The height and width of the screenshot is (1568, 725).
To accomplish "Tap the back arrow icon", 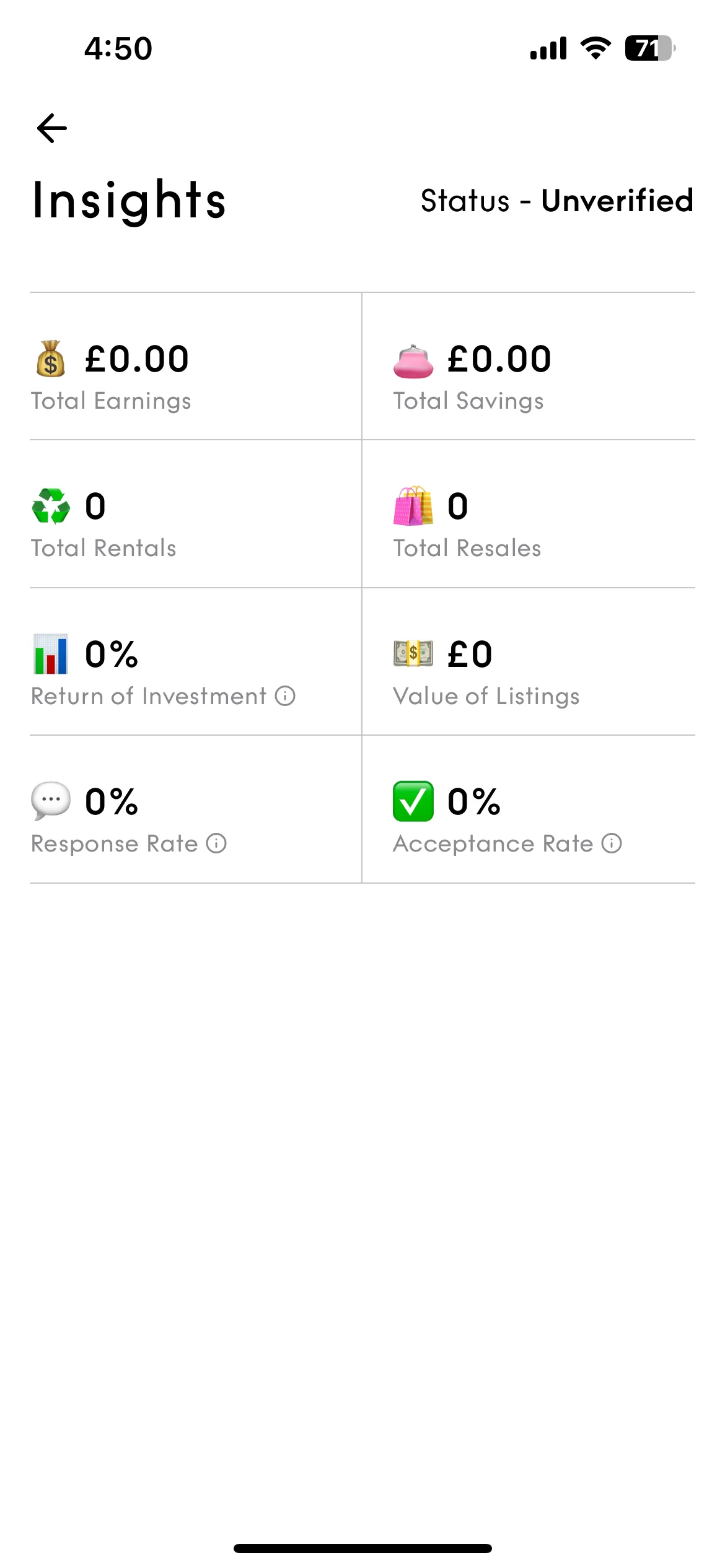I will (52, 128).
